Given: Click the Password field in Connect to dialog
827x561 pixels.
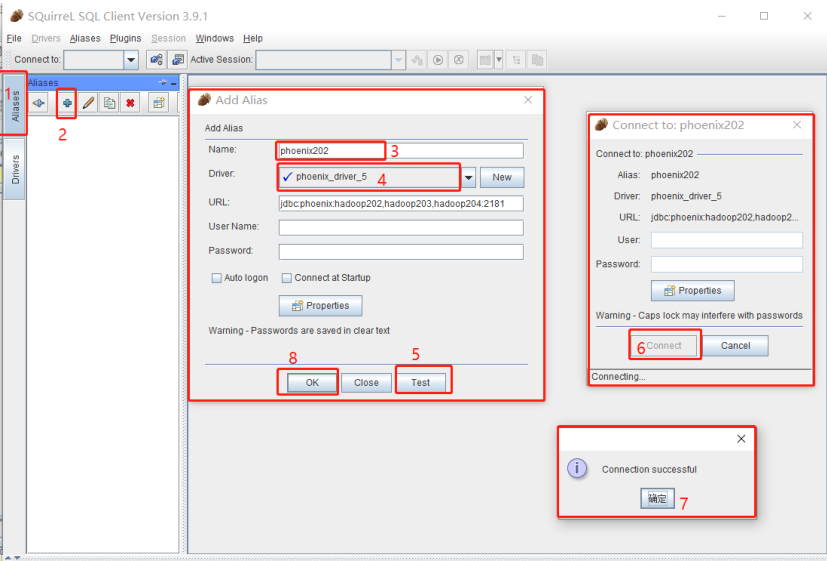Looking at the screenshot, I should point(727,264).
